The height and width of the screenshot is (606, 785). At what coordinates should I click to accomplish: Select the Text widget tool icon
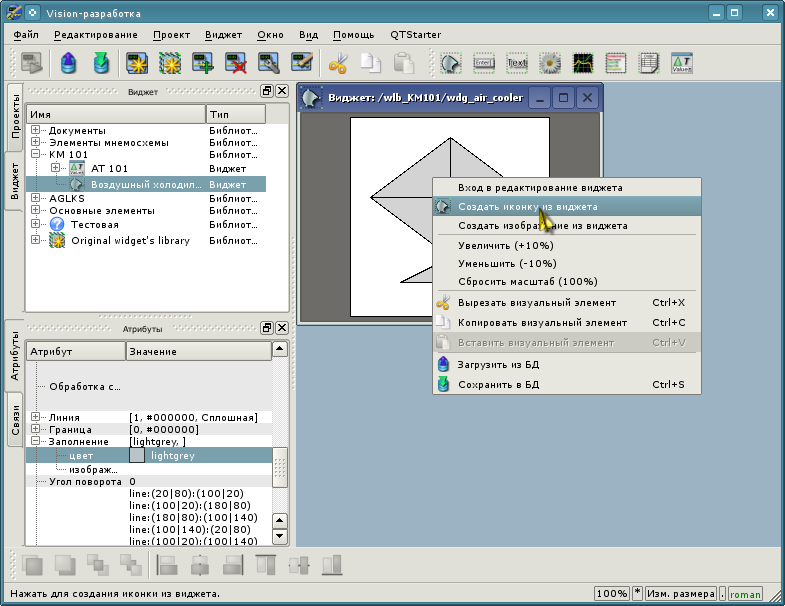516,64
